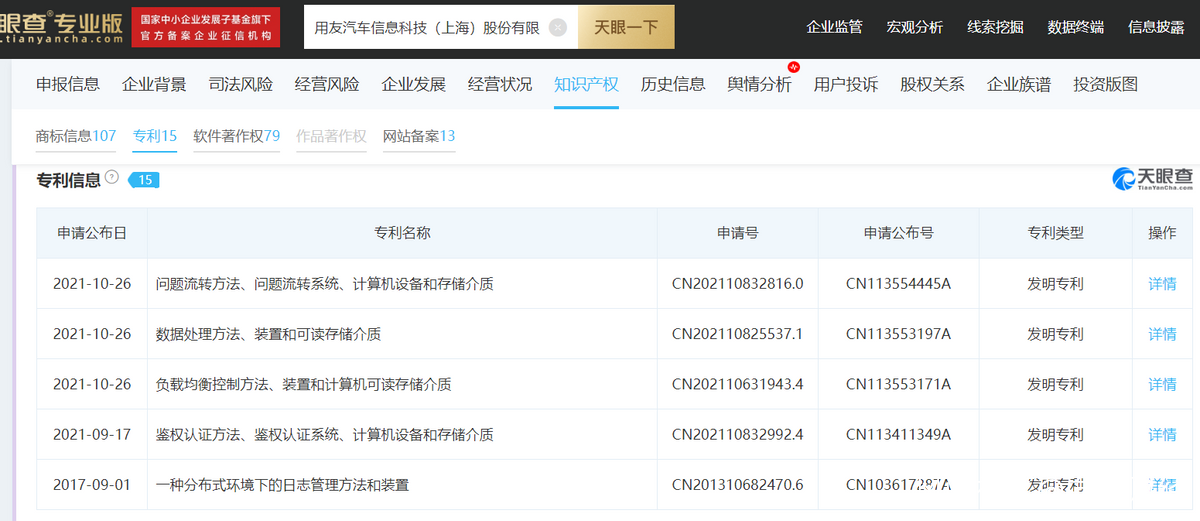The image size is (1200, 521).
Task: Open 详情 for 鉴权认证方法 patent
Action: (x=1162, y=435)
